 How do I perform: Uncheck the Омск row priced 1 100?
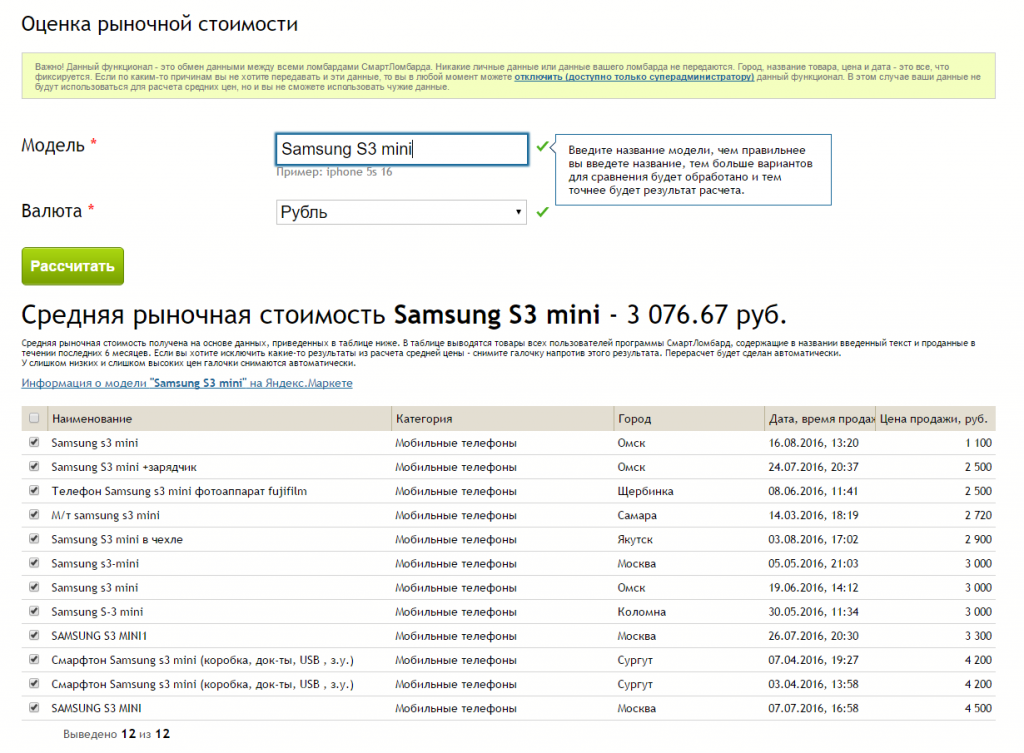click(34, 442)
